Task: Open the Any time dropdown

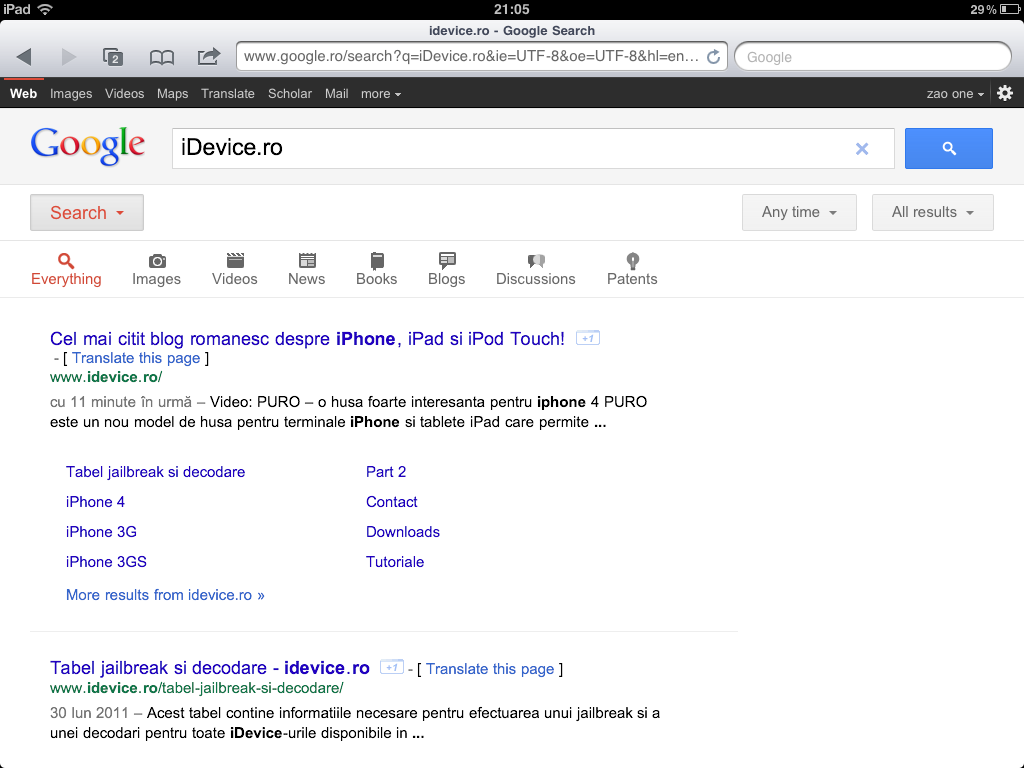Action: pos(799,212)
